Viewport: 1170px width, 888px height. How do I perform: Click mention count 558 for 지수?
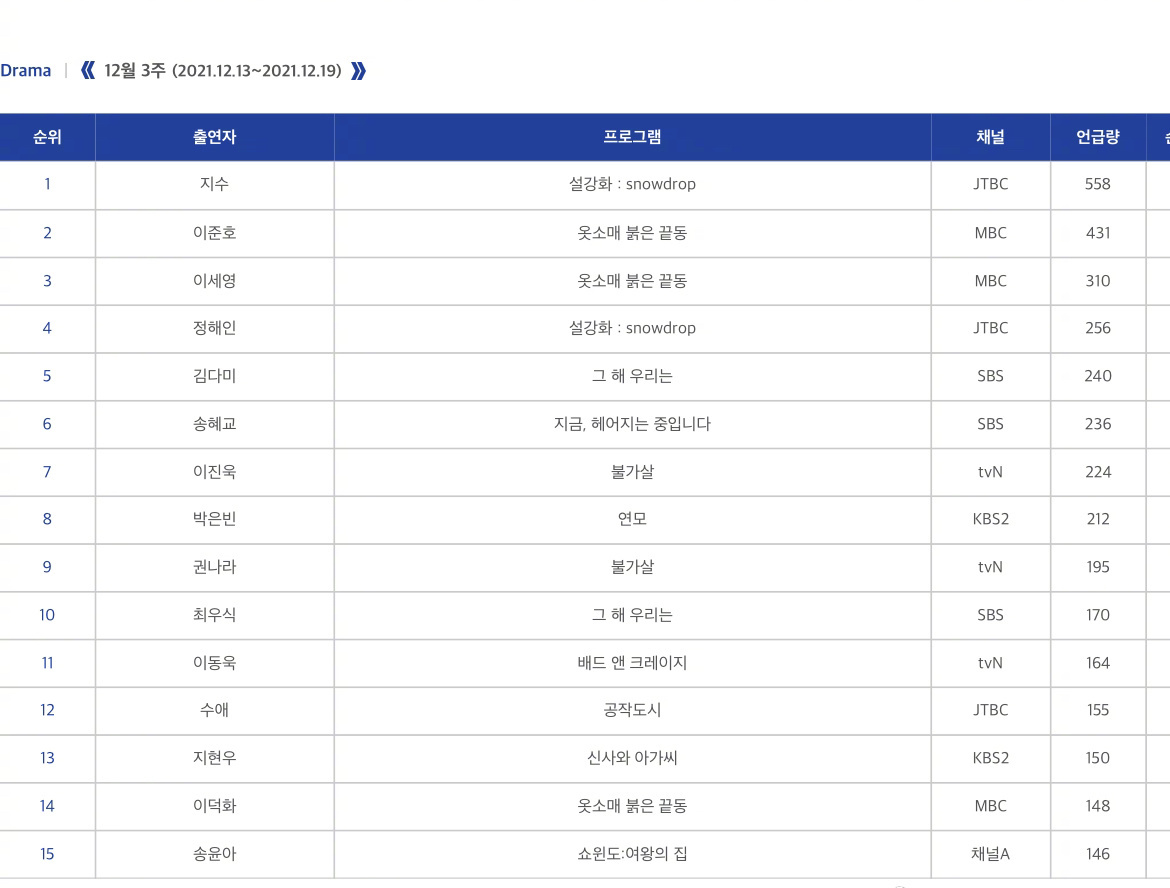tap(1098, 184)
